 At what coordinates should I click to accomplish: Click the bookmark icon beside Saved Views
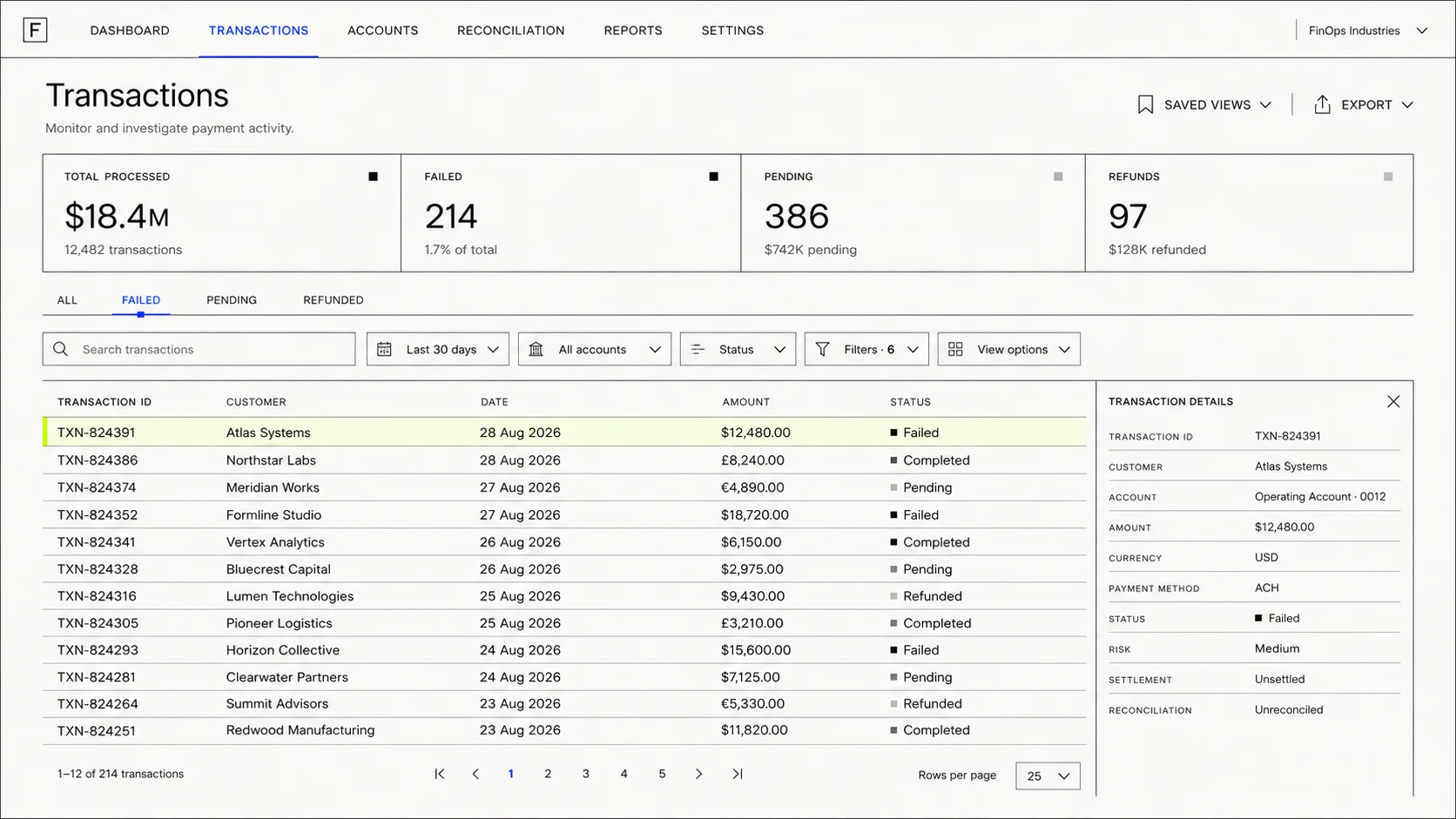[x=1145, y=104]
